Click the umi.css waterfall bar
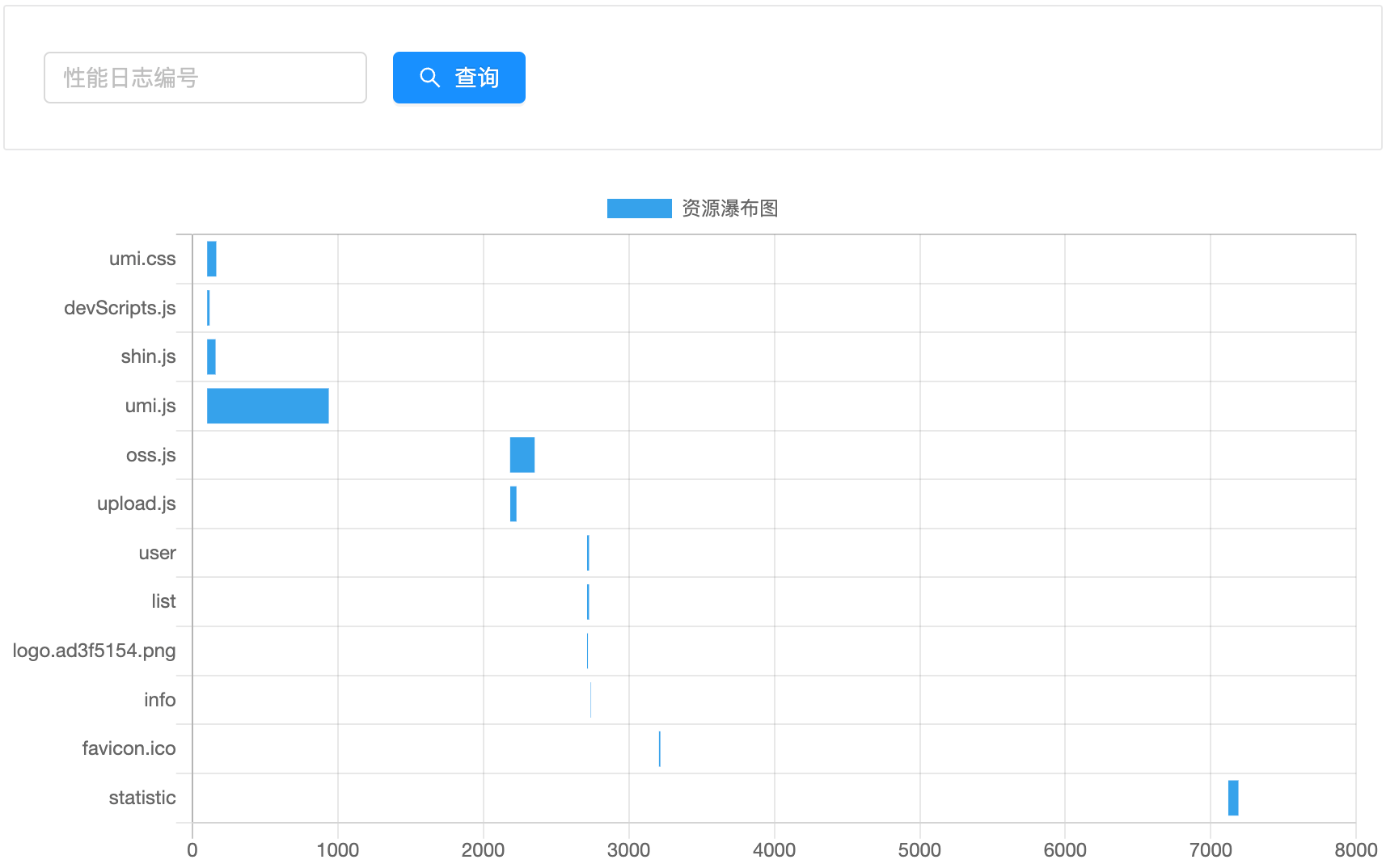1386x868 pixels. (x=212, y=259)
